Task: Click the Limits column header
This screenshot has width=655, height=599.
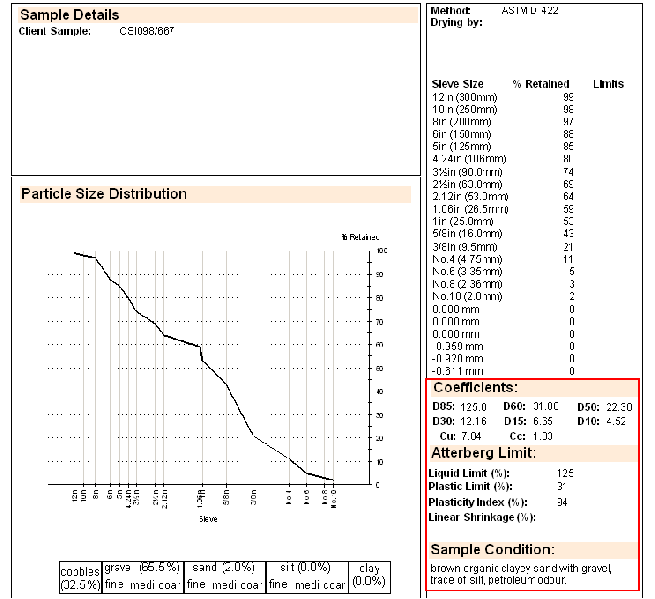Action: point(608,84)
